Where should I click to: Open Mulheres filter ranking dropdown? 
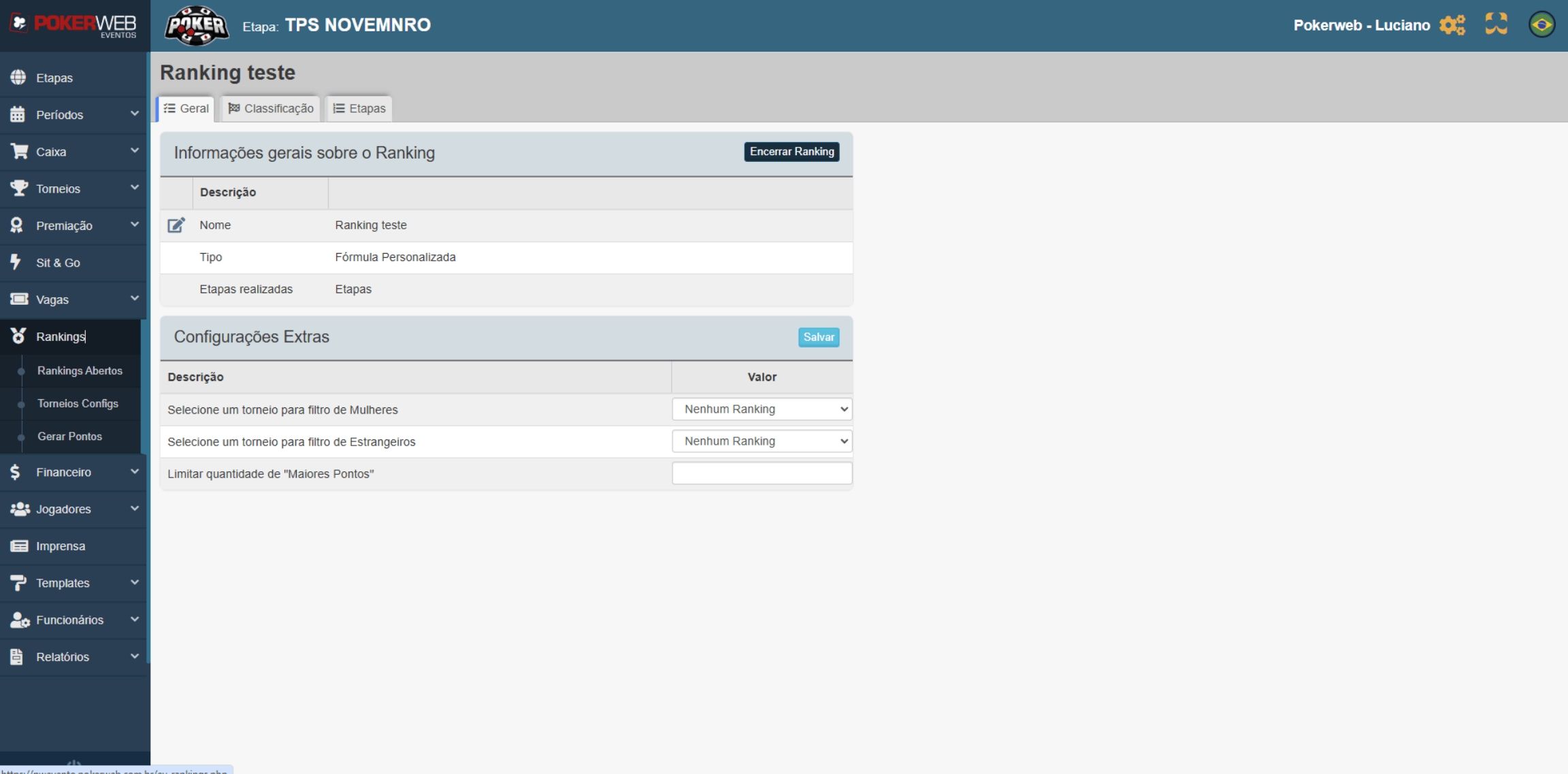[x=762, y=409]
